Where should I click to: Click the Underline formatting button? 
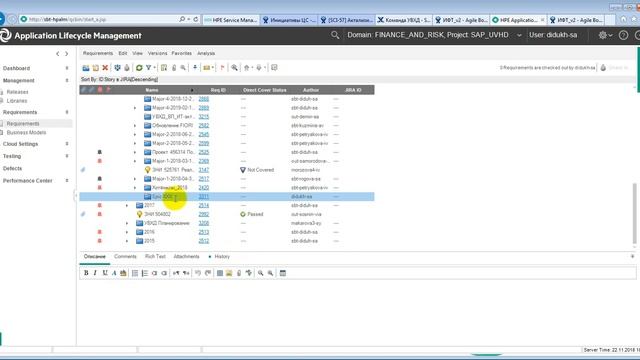pos(105,273)
